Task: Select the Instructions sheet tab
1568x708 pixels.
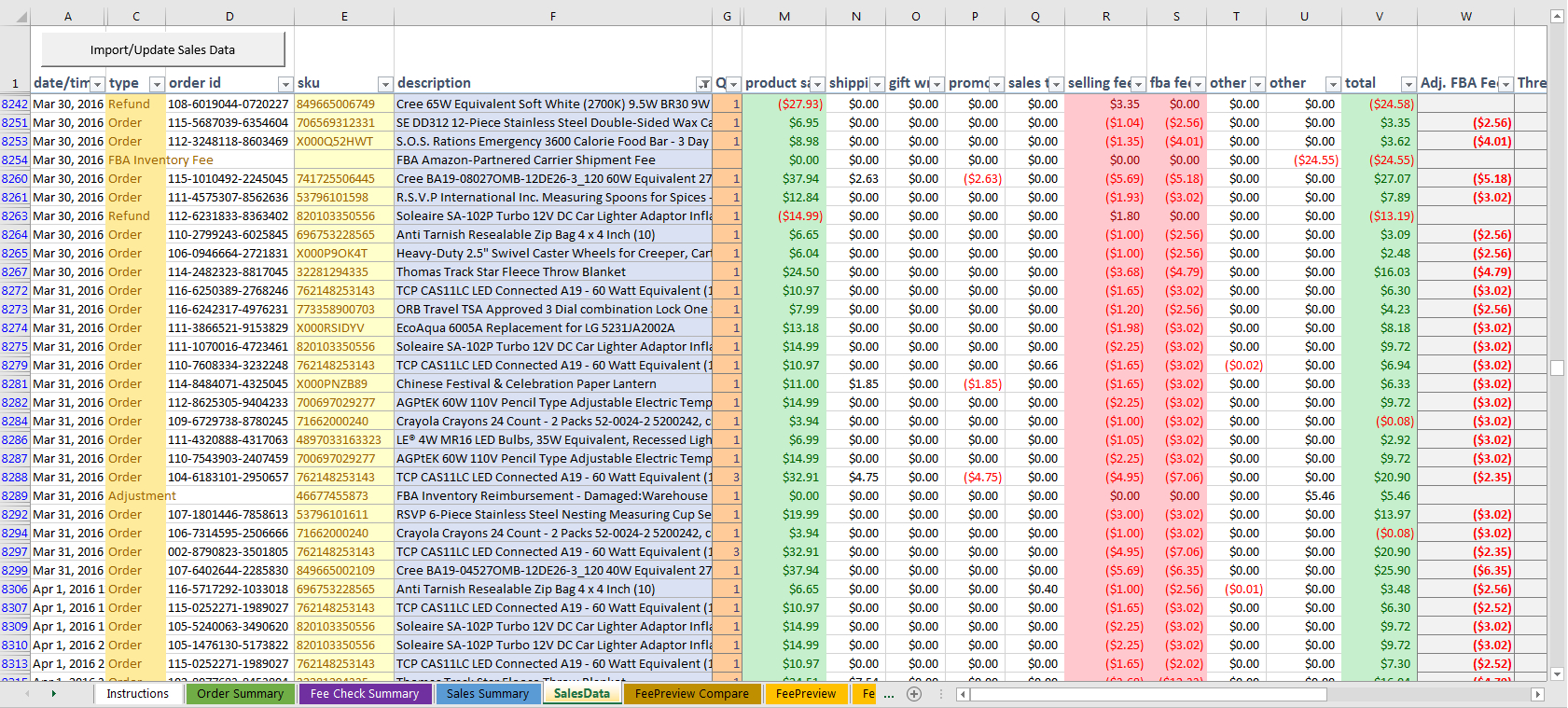Action: point(137,694)
